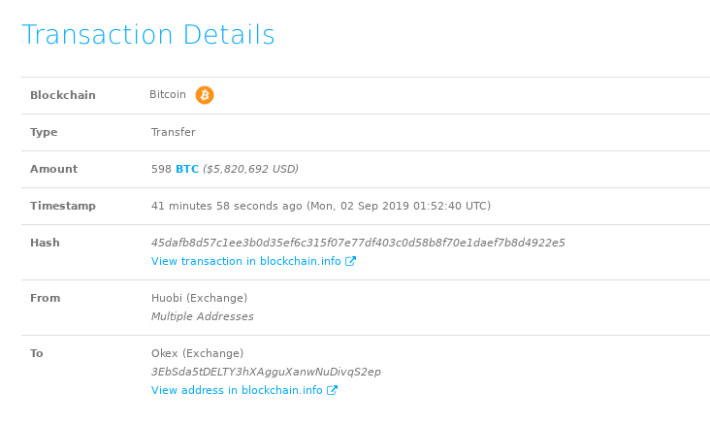Click the blue BTC currency link
Viewport: 710px width, 425px height.
(187, 169)
